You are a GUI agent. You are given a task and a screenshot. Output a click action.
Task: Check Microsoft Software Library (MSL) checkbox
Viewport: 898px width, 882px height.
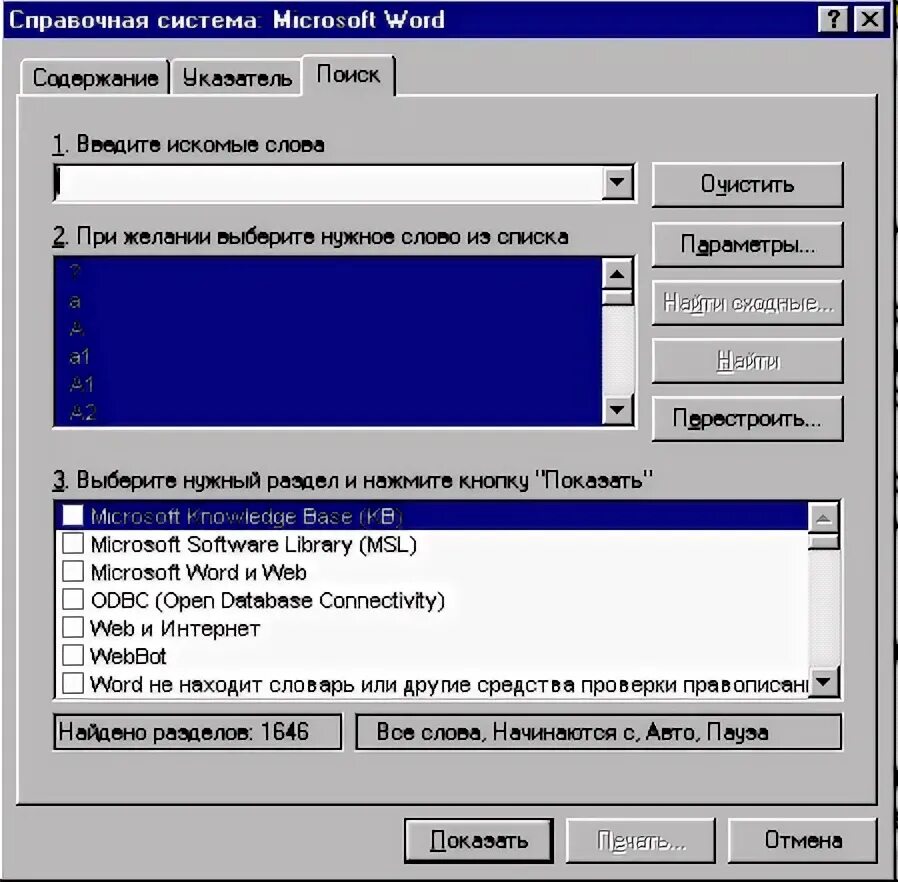[x=73, y=543]
